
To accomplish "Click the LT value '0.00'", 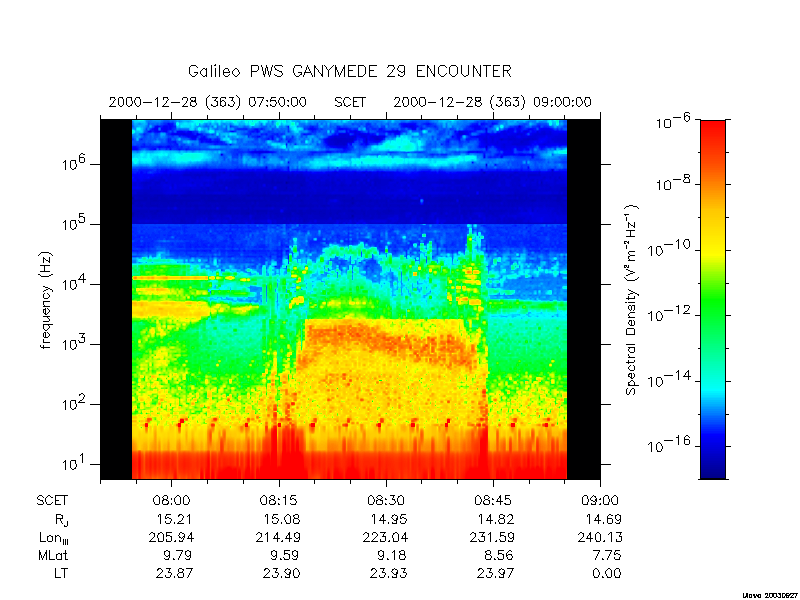I will 607,573.
